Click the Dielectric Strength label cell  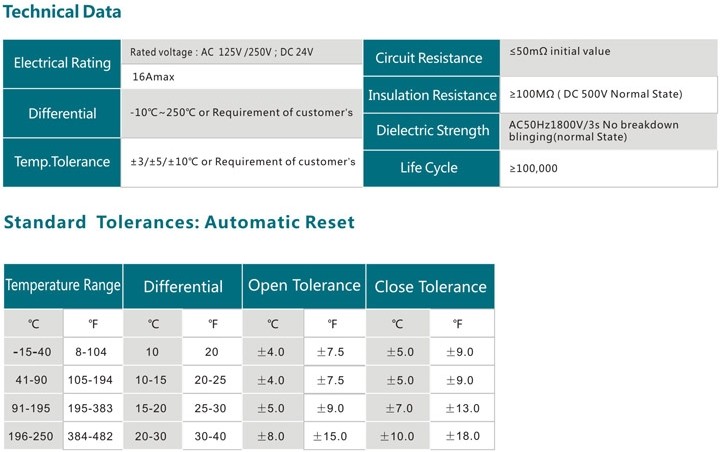pos(432,131)
